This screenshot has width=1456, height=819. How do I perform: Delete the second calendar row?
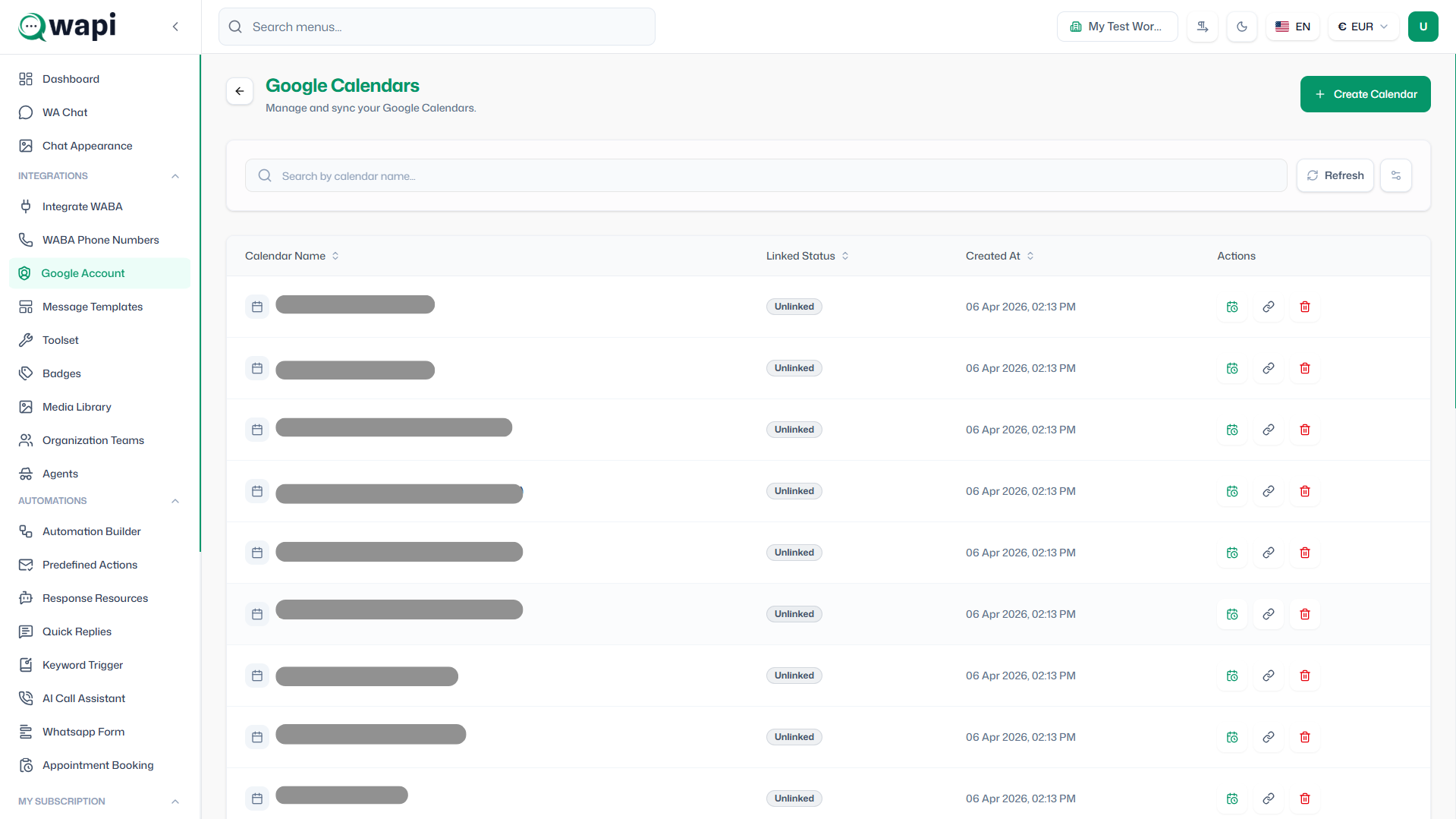(1305, 368)
